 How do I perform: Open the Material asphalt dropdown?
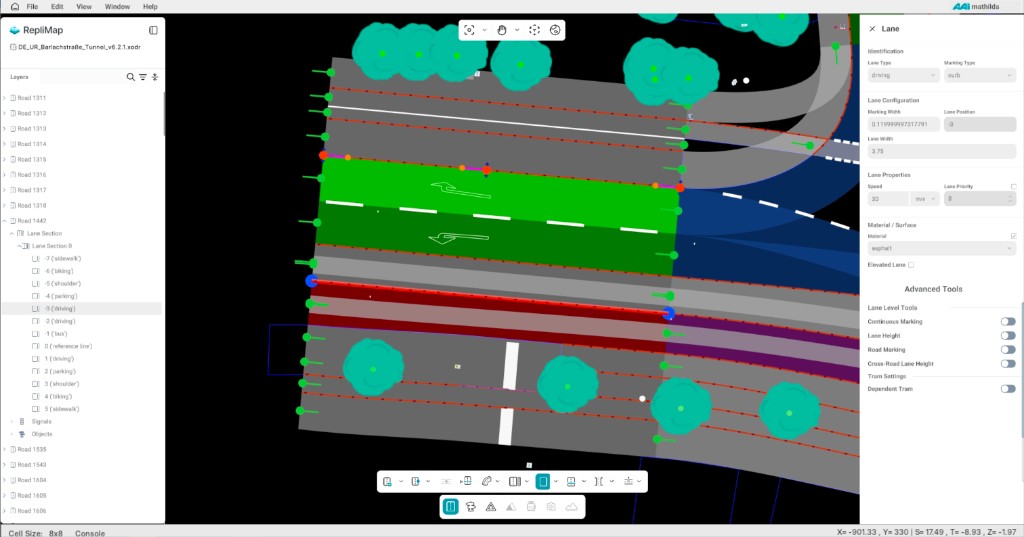coord(942,248)
